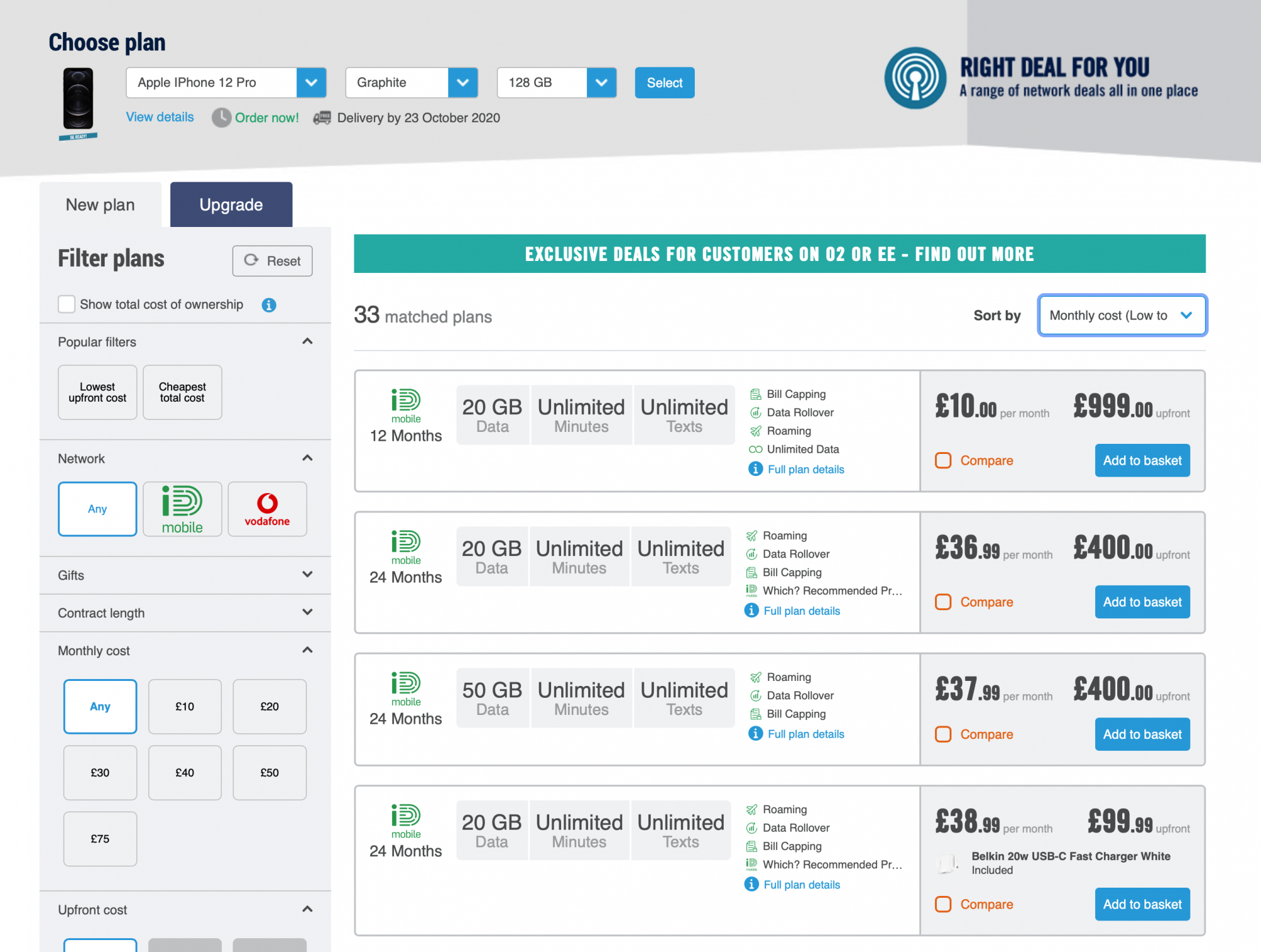Tick Compare for the £36.99 per month plan
The width and height of the screenshot is (1261, 952).
[943, 602]
